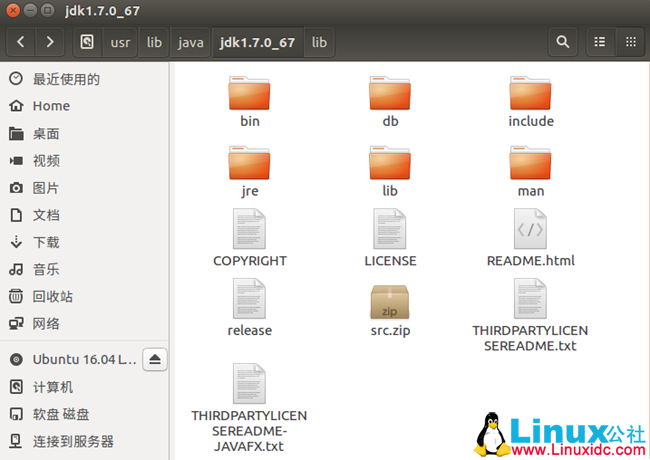Open Documents (文档) in sidebar
This screenshot has width=650, height=460.
(85, 215)
